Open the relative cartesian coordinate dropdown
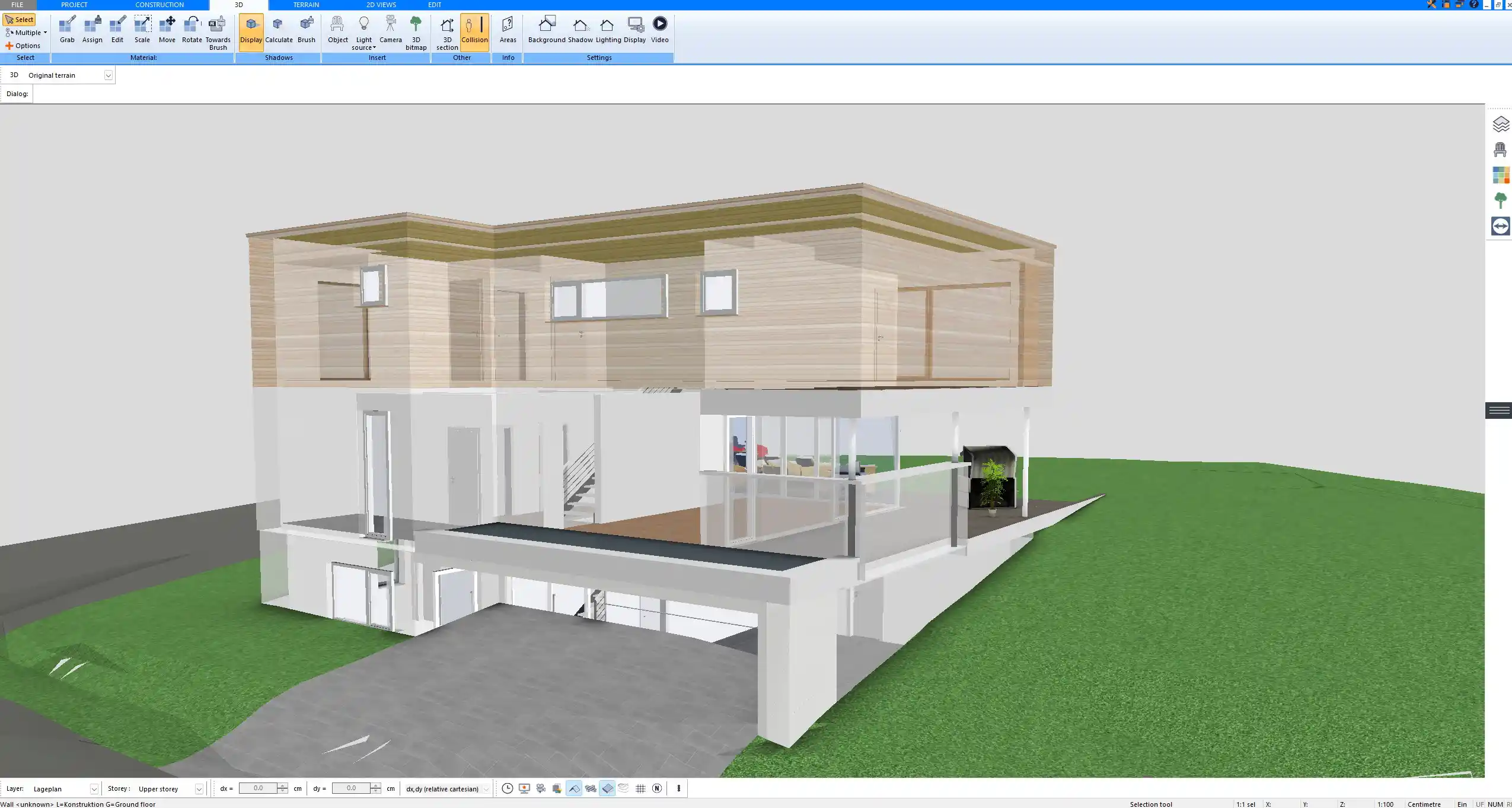Viewport: 1512px width, 808px height. (486, 789)
